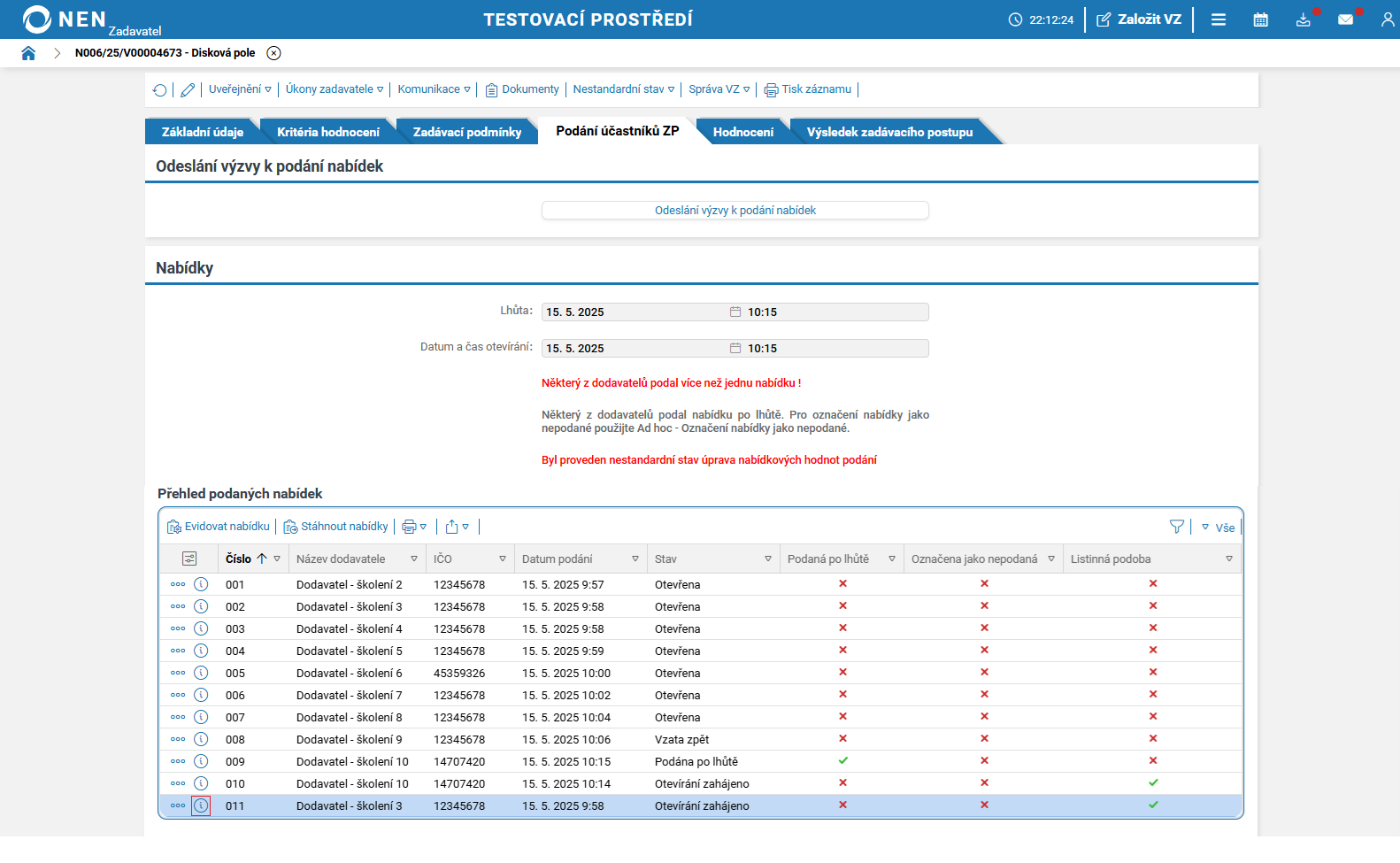1400x863 pixels.
Task: Open the hamburger menu icon
Action: pyautogui.click(x=1219, y=19)
